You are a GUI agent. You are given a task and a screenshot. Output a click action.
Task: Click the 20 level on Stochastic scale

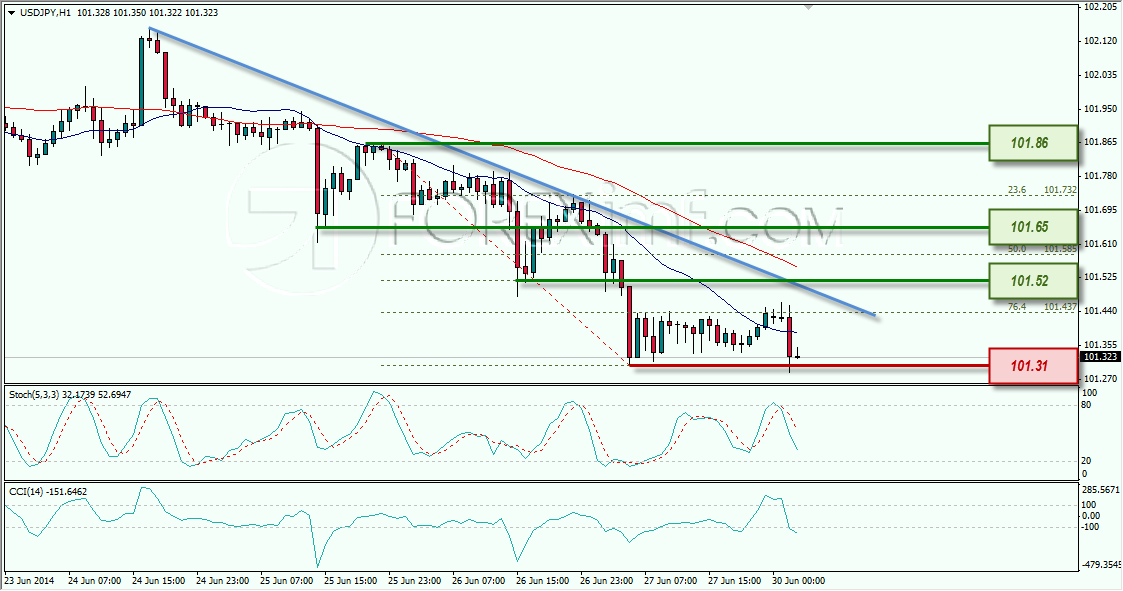pos(1086,461)
